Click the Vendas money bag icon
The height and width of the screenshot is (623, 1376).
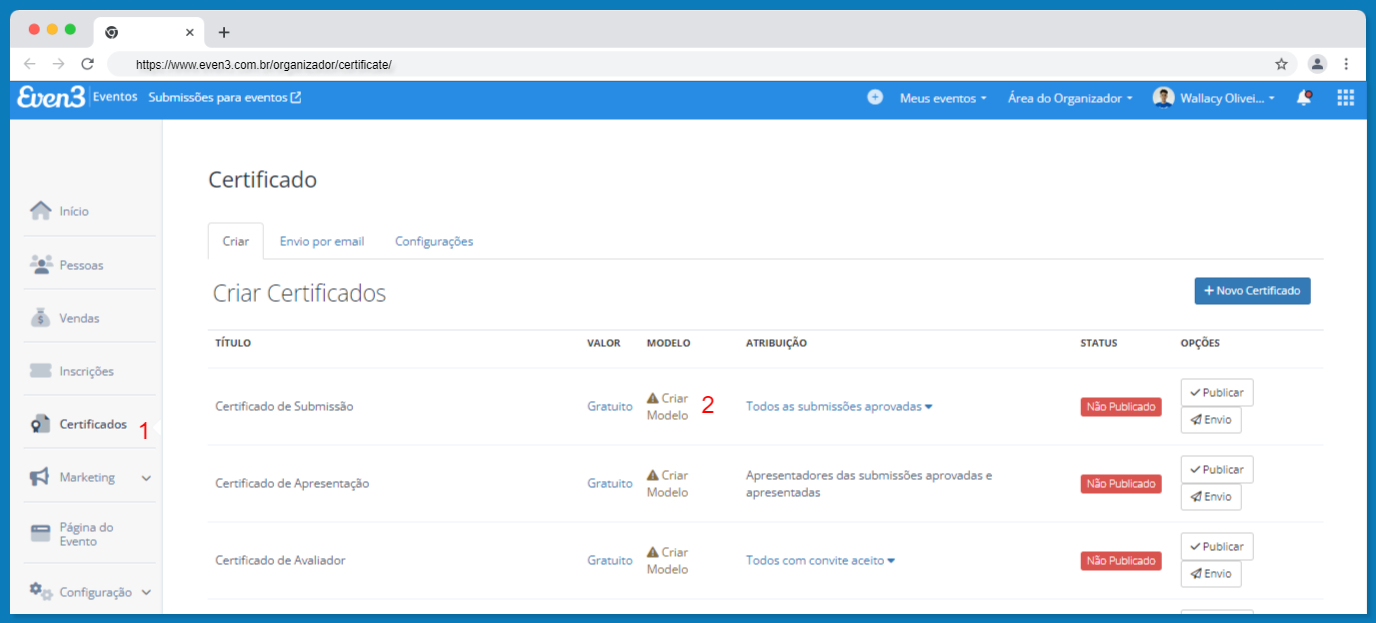click(x=41, y=317)
